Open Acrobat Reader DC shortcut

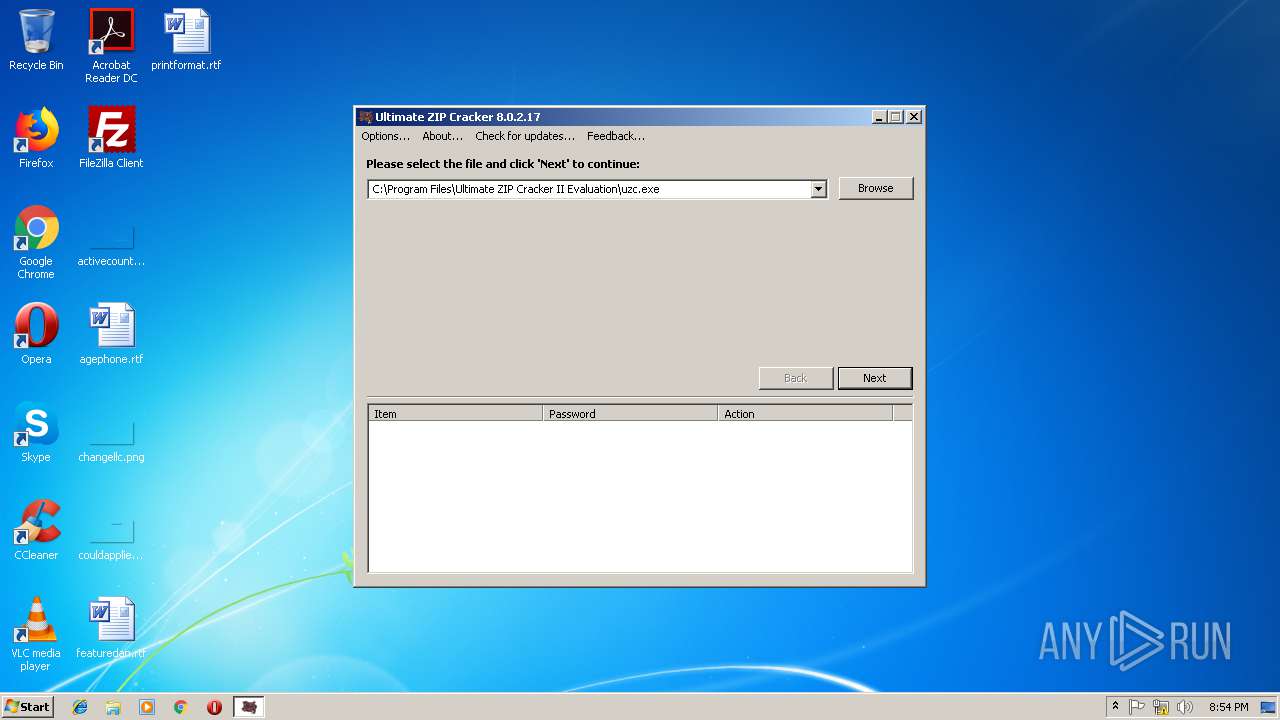point(111,46)
